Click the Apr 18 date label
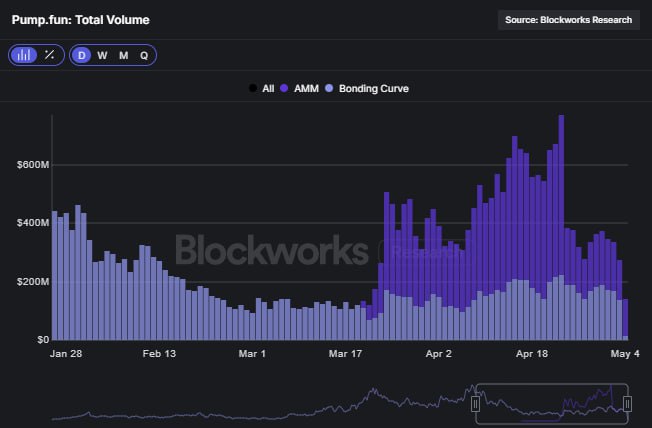Screen dimensions: 652x428 coord(532,354)
